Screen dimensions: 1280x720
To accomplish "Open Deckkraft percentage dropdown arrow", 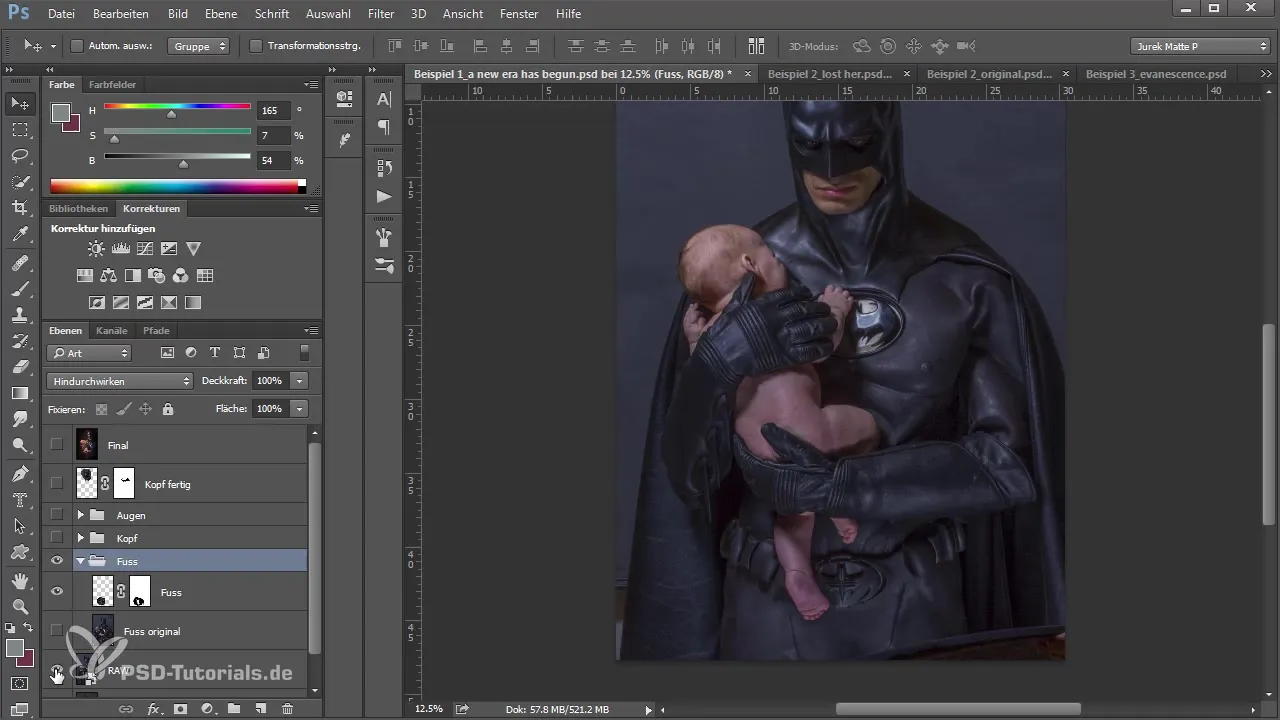I will click(x=299, y=381).
